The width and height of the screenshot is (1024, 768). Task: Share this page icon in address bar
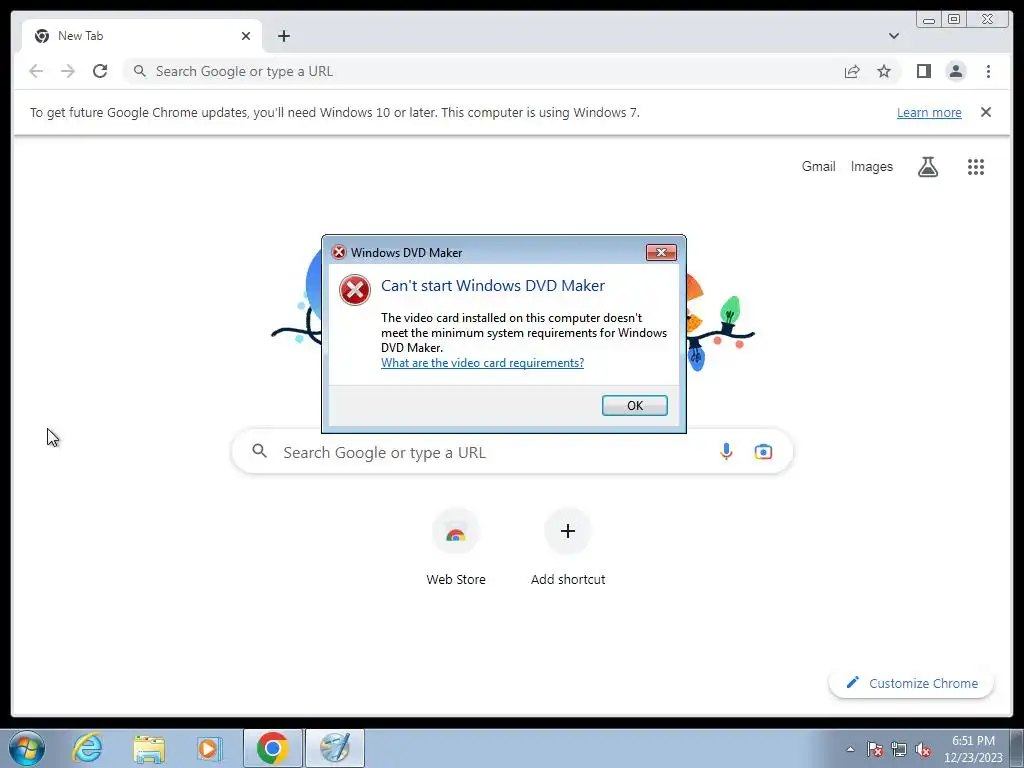click(852, 71)
